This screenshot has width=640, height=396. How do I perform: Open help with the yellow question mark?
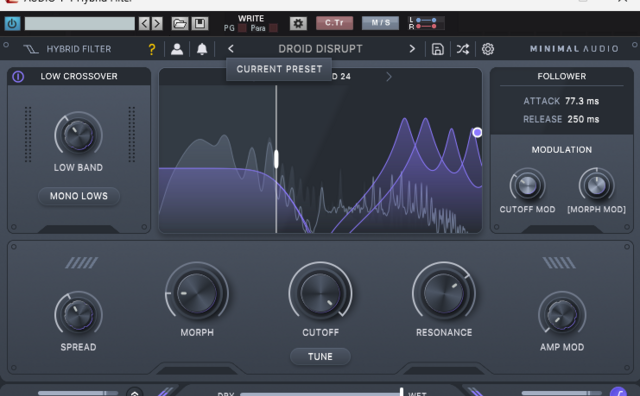152,49
